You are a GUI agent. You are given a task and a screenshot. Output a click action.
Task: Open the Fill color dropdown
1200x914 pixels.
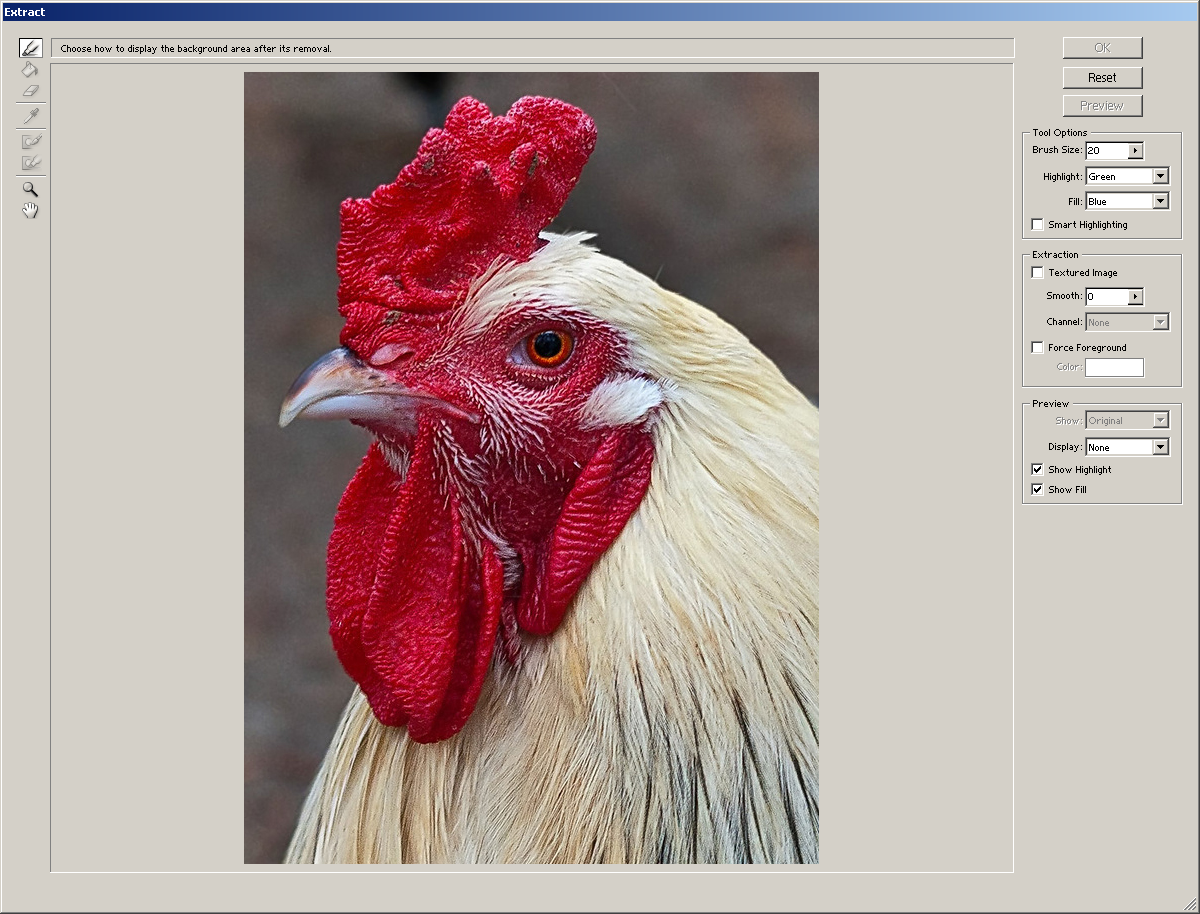click(1160, 201)
